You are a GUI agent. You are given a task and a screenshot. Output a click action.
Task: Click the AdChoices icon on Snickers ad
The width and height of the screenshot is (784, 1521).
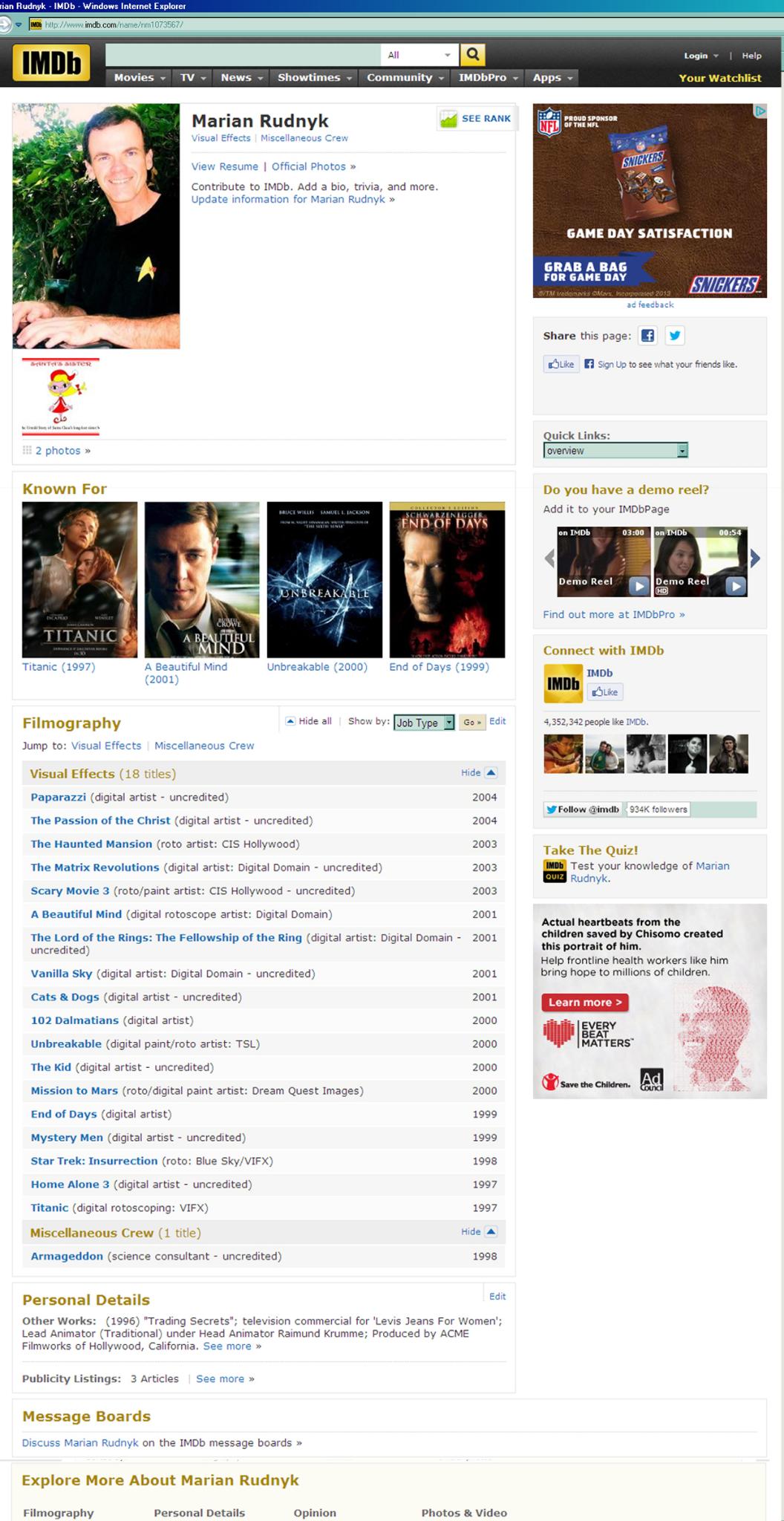pyautogui.click(x=760, y=111)
